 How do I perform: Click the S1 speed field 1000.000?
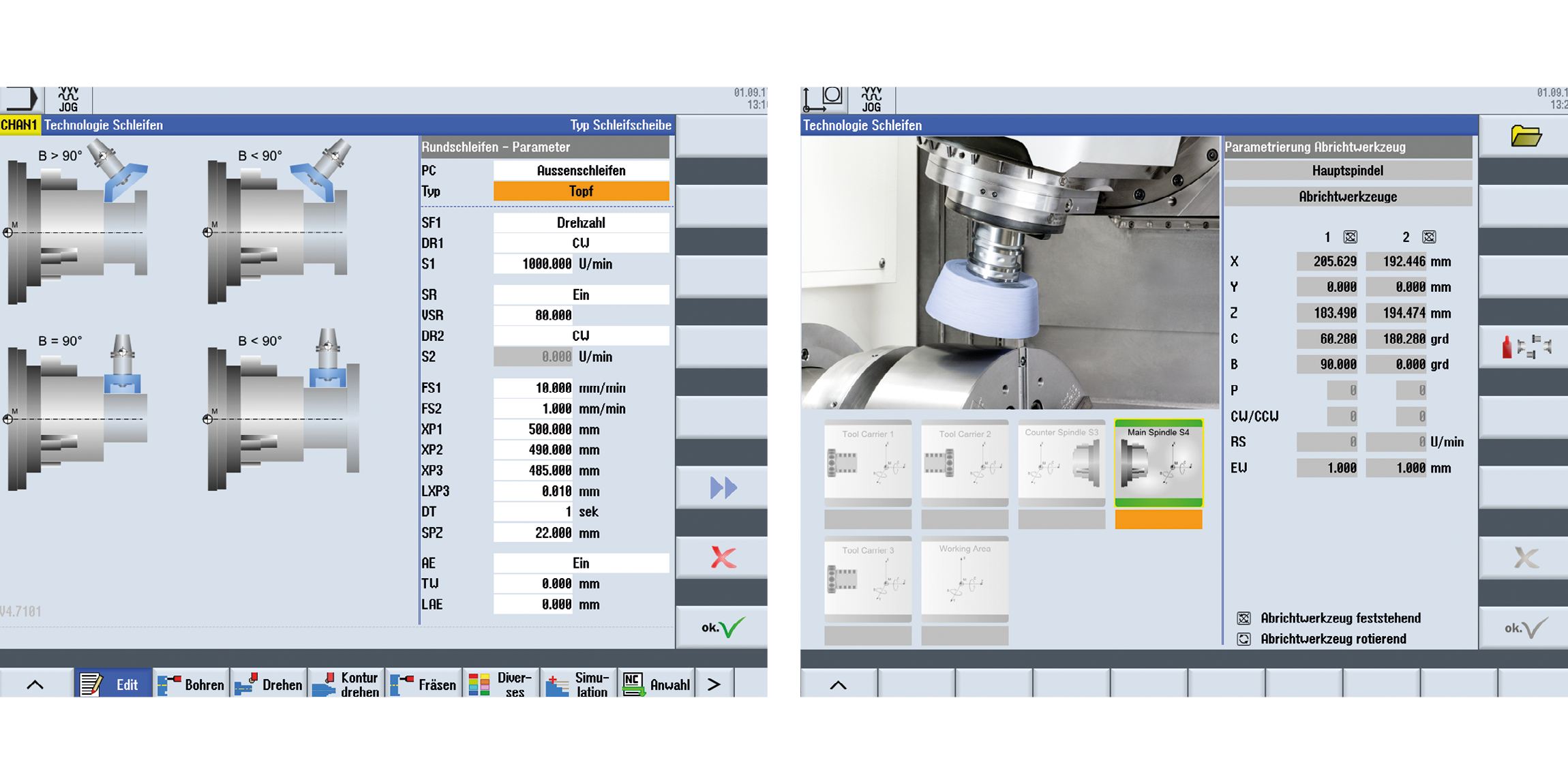pos(533,264)
